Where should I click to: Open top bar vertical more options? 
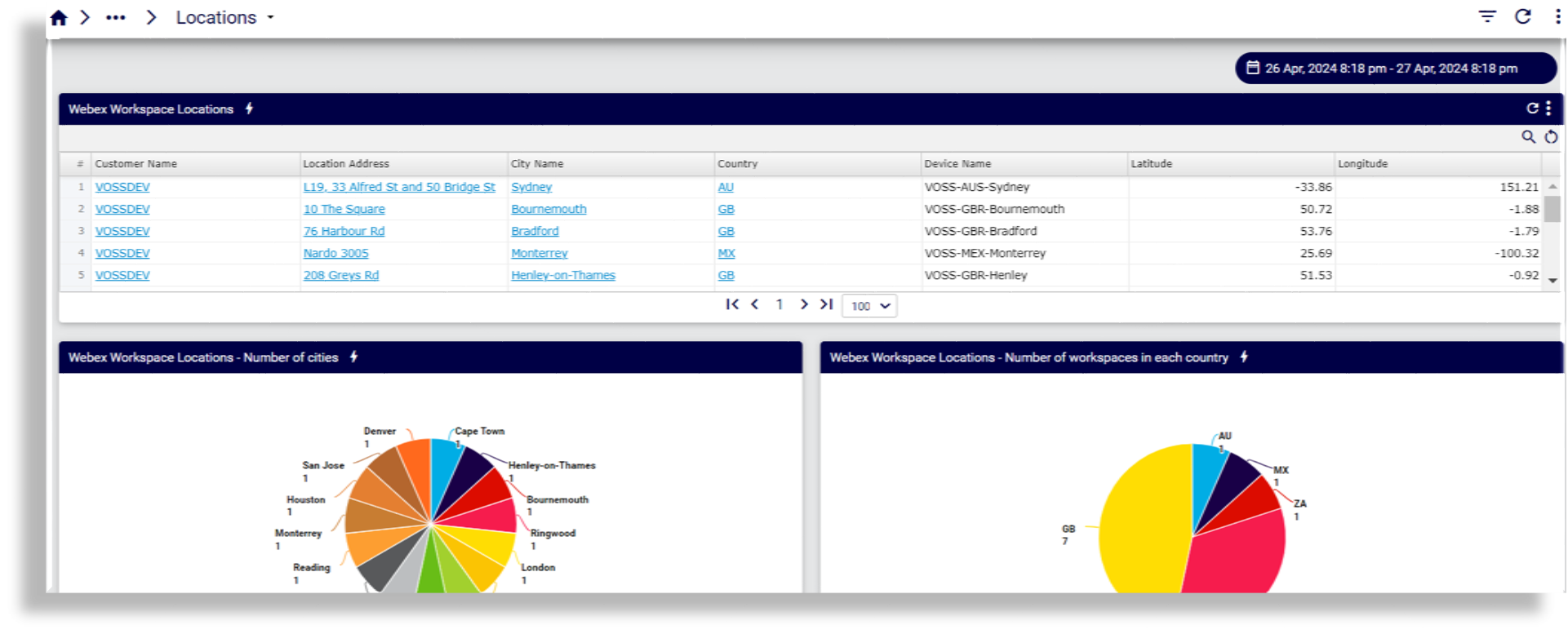pyautogui.click(x=1557, y=16)
